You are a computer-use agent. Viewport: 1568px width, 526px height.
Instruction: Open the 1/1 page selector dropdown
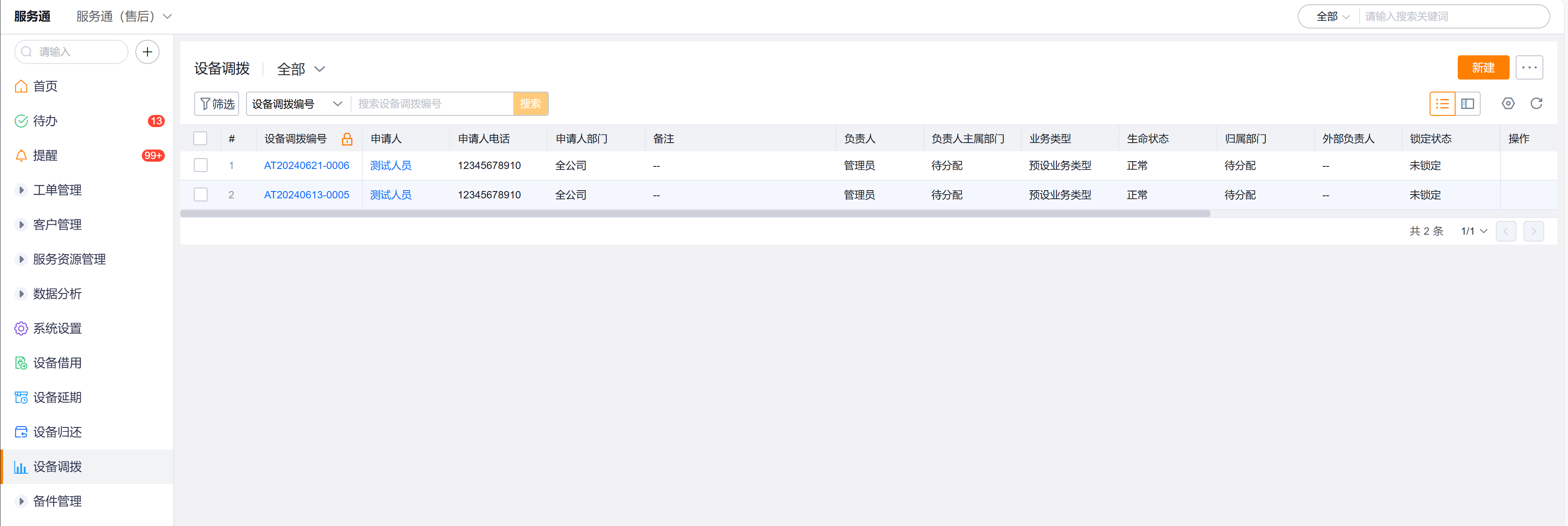1474,232
